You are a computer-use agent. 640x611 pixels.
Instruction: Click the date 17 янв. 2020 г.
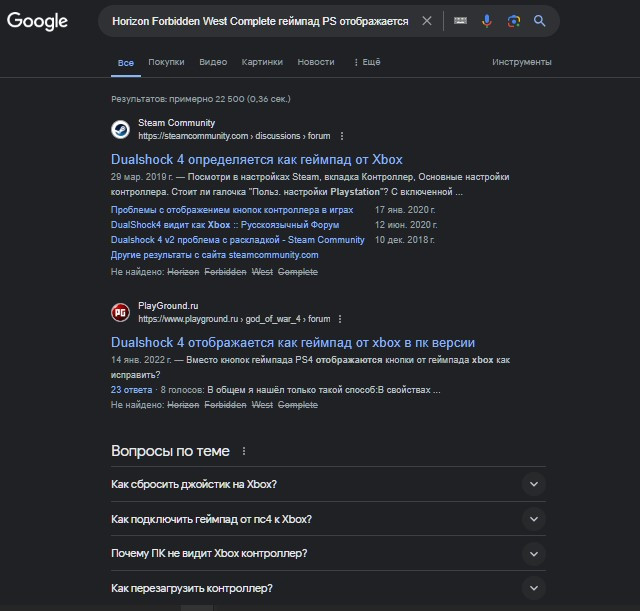coord(405,210)
